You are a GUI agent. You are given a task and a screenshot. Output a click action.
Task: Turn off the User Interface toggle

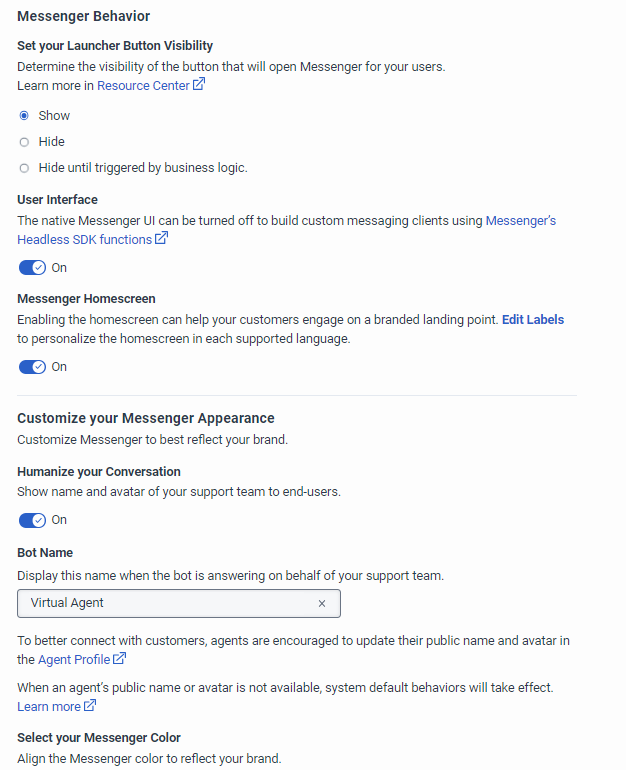pos(32,268)
